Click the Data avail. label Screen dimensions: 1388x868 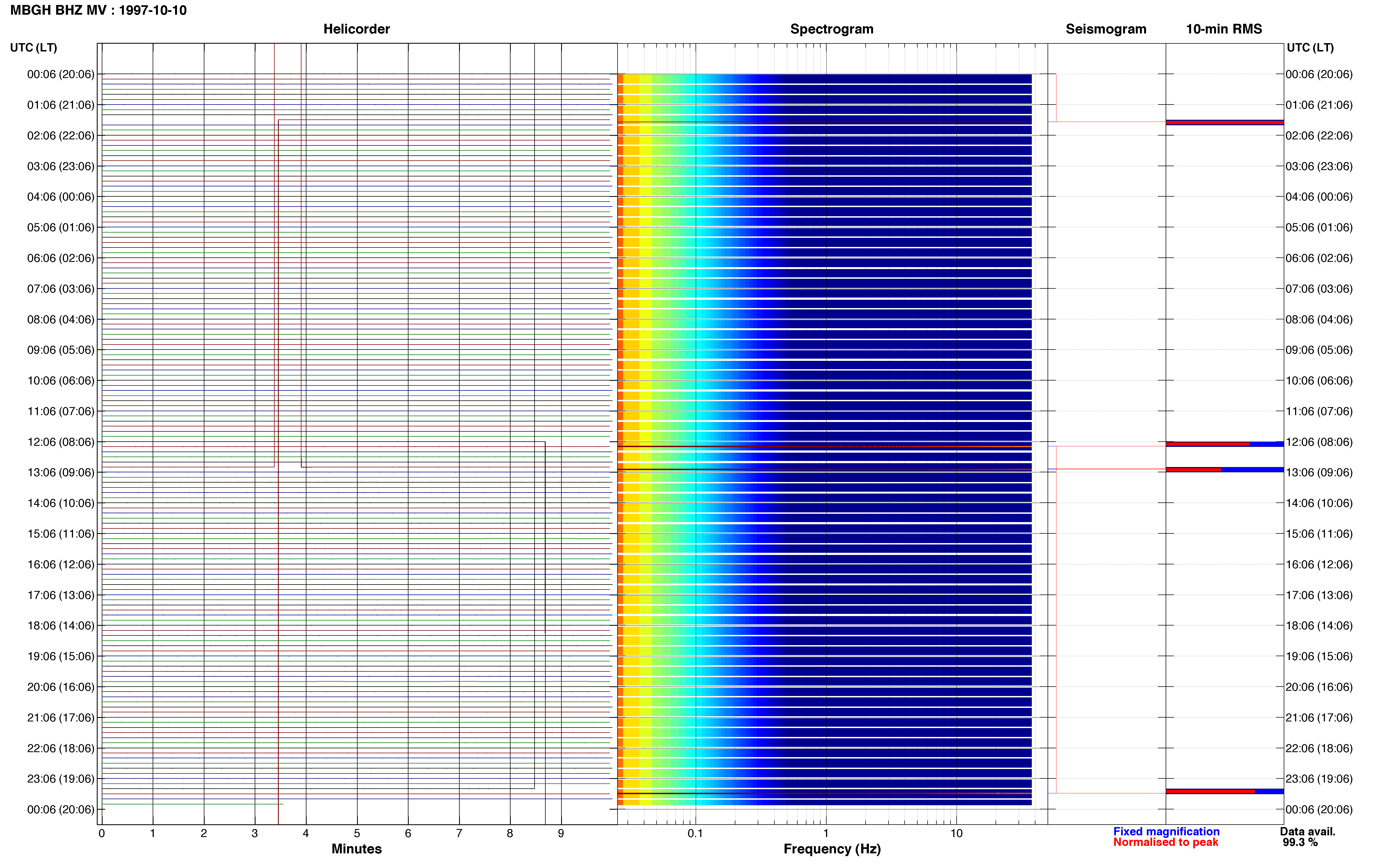click(x=1308, y=831)
